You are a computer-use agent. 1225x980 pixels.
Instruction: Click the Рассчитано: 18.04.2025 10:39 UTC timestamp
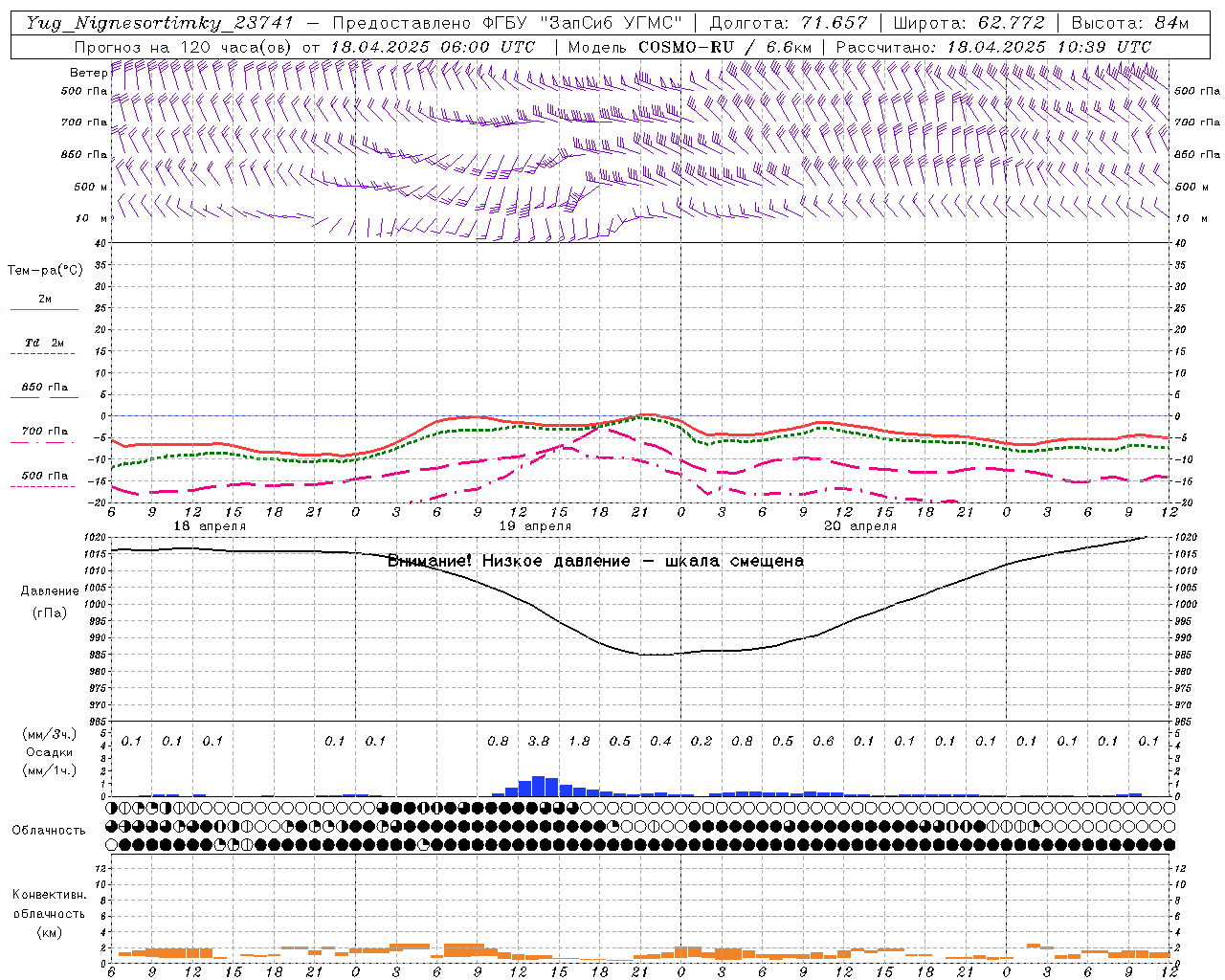[993, 47]
